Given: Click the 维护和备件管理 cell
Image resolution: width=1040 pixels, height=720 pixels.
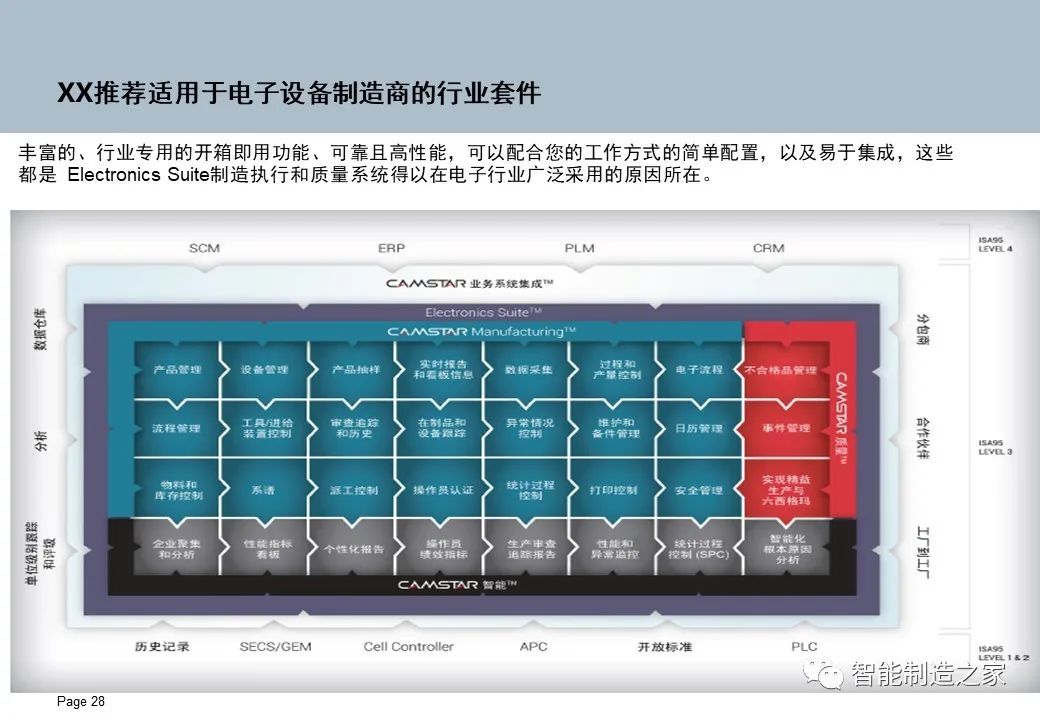Looking at the screenshot, I should coord(614,428).
